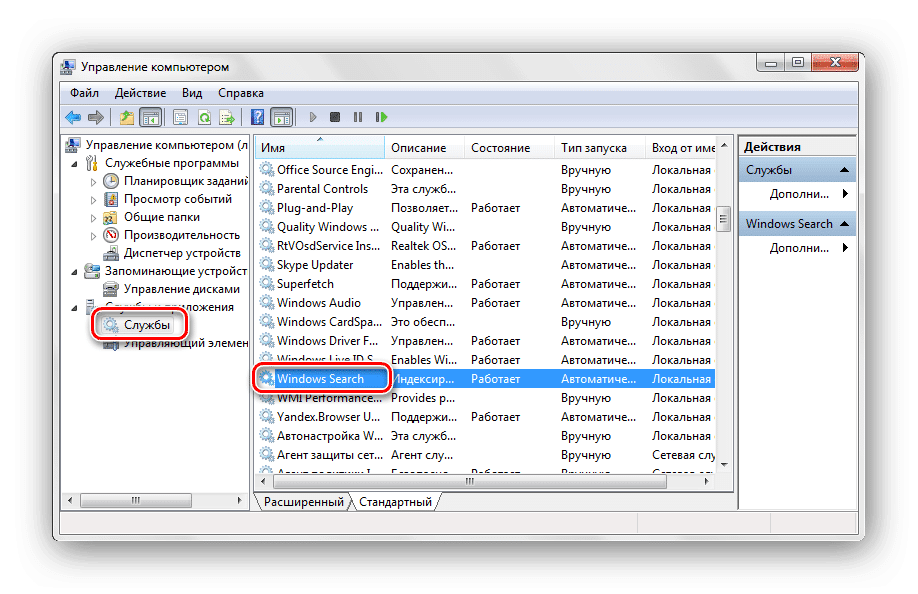Toggle the Show/Hide action pane icon
This screenshot has height=594, width=918.
282,118
